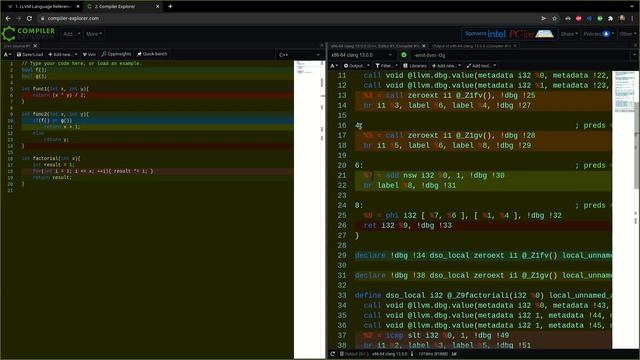Open the C++ language selector dropdown
Screen dimensions: 640x360
(x=299, y=55)
